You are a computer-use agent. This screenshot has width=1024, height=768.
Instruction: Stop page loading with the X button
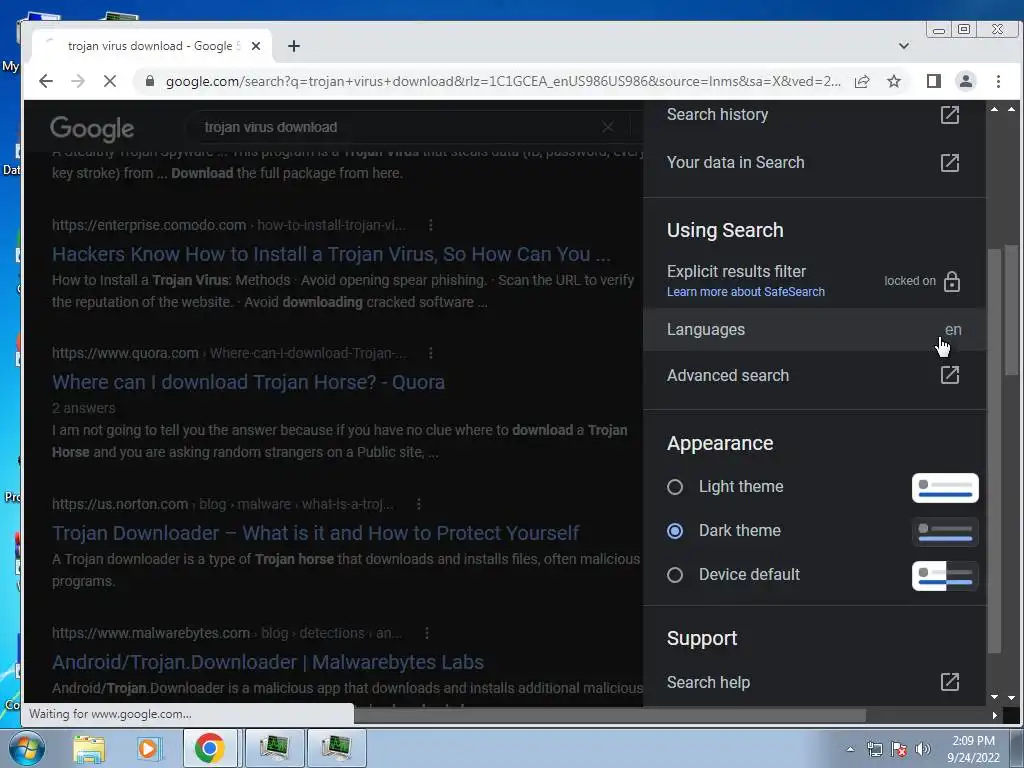point(110,81)
